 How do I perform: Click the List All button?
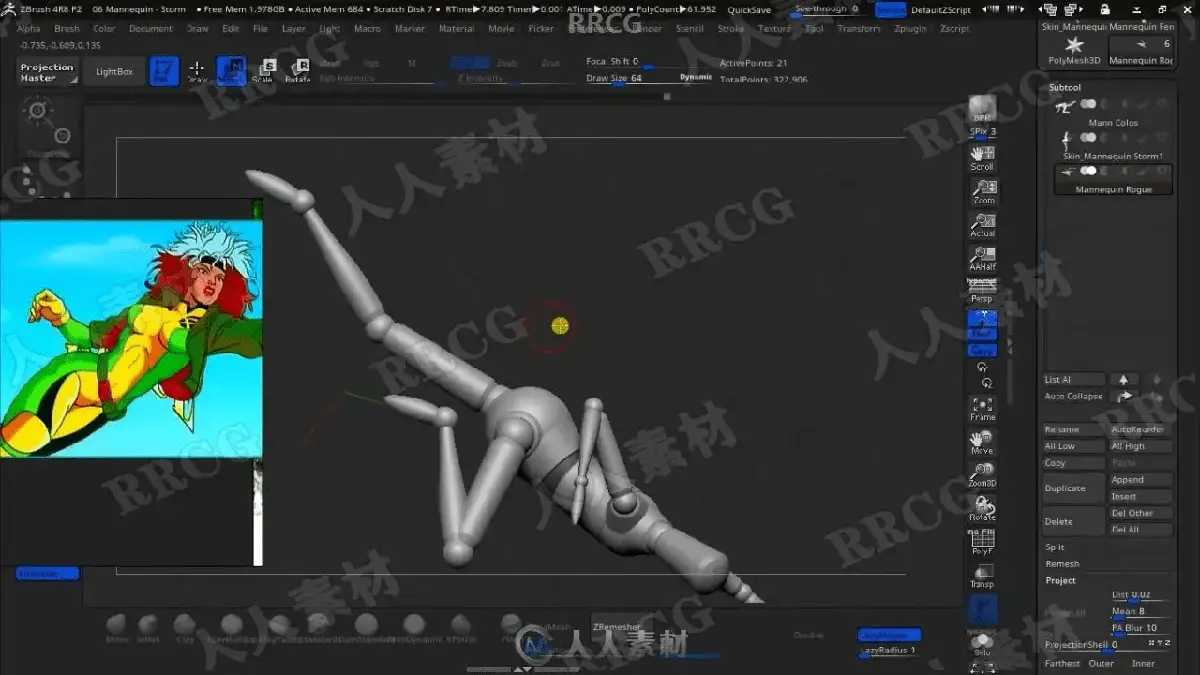coord(1074,380)
